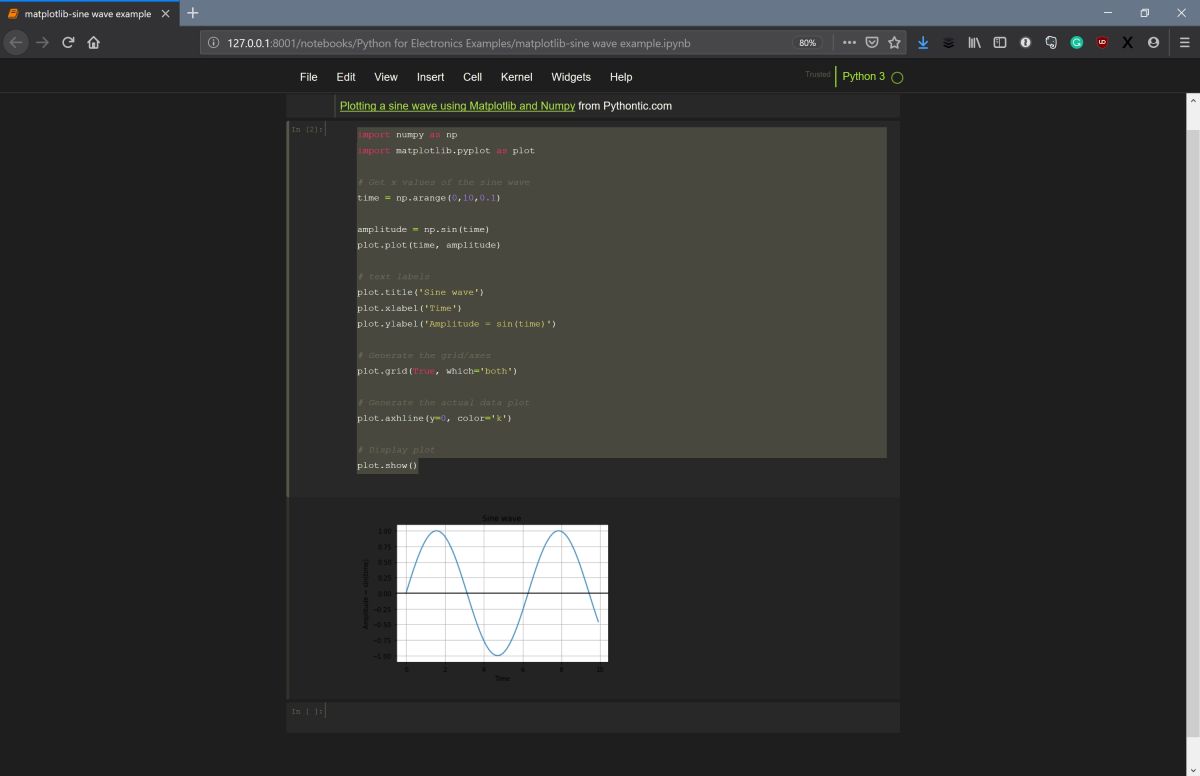Click the line import numpy as np
Viewport: 1200px width, 776px height.
407,135
